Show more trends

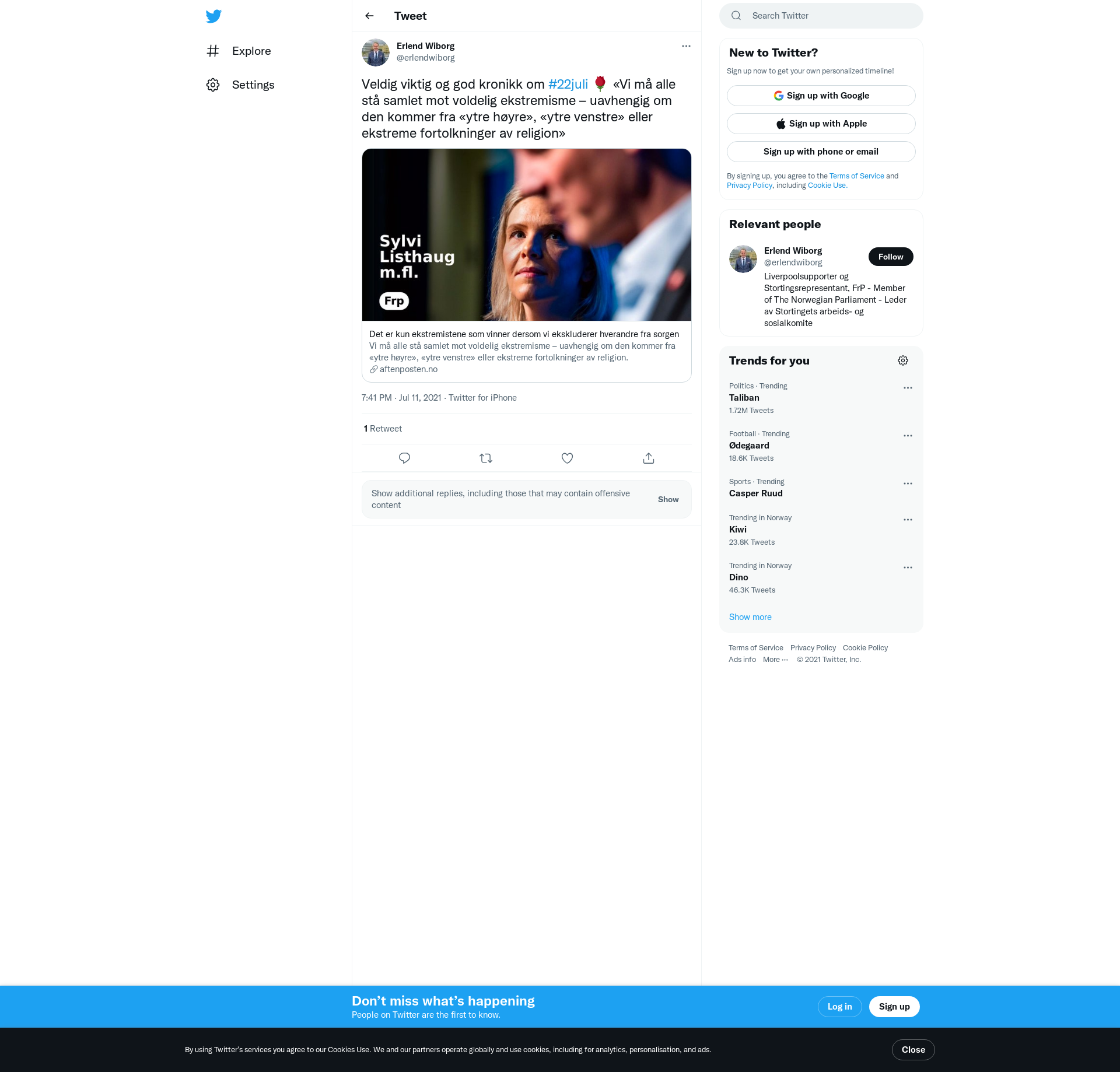pyautogui.click(x=750, y=617)
